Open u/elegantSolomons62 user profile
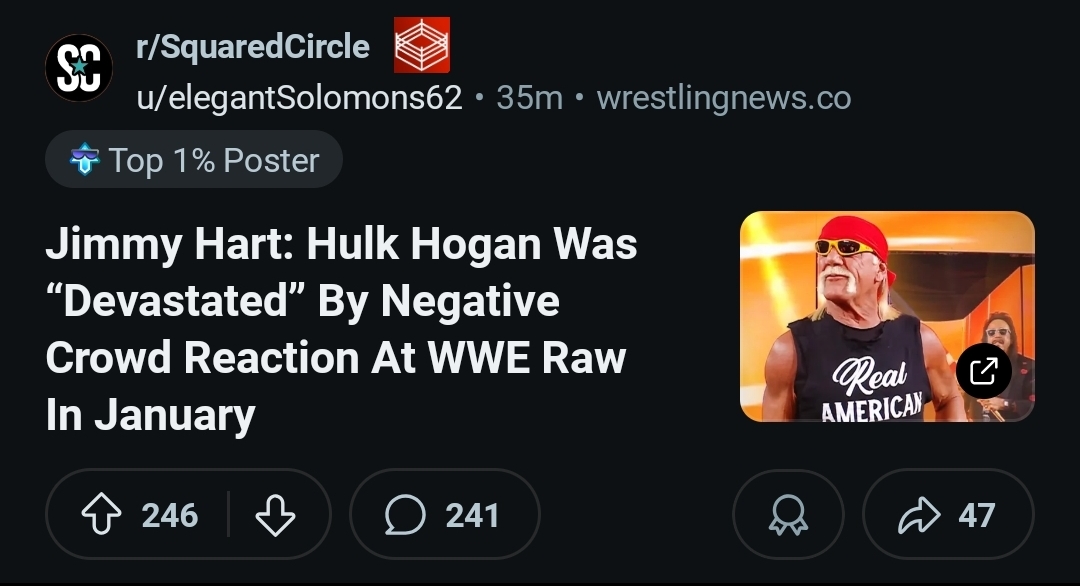1080x586 pixels. (x=299, y=98)
